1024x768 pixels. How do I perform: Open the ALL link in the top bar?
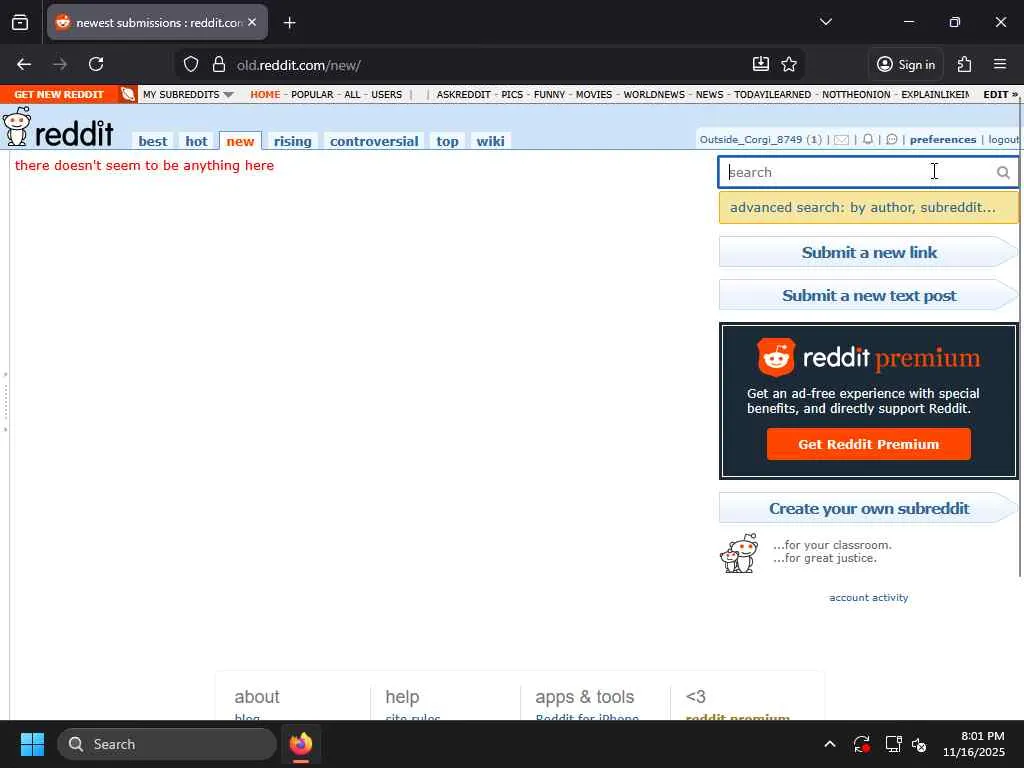(352, 95)
